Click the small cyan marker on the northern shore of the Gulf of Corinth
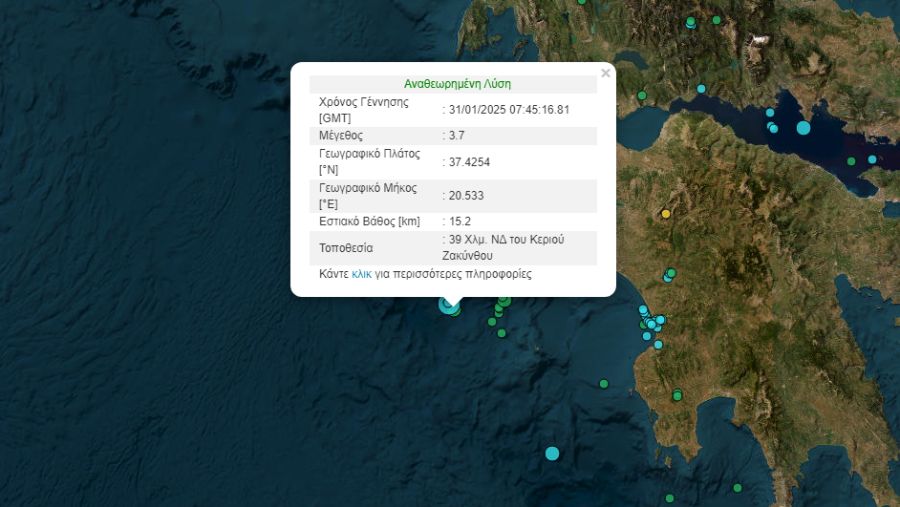Viewport: 900px width, 507px height. point(701,88)
